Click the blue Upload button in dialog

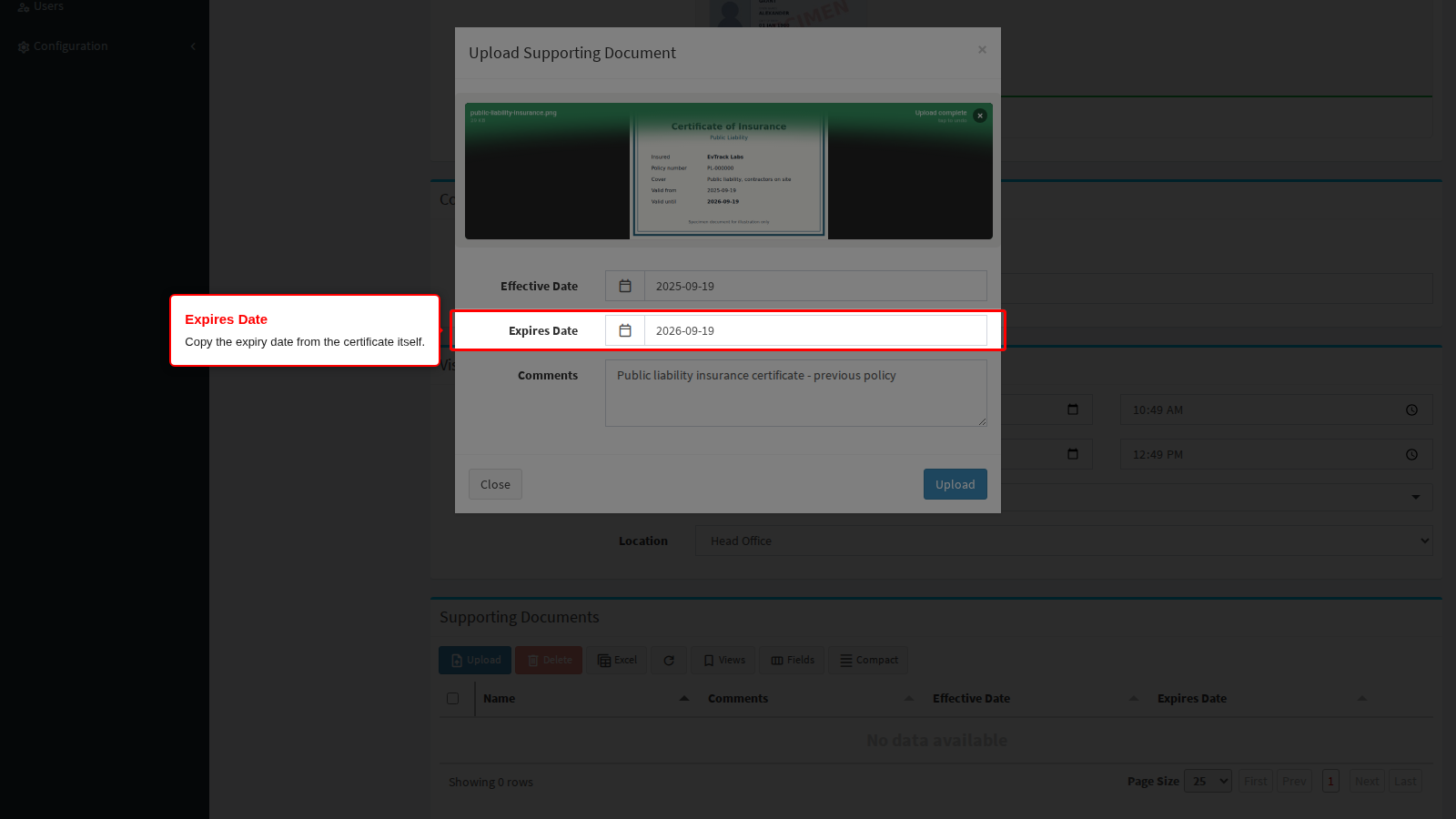(x=955, y=484)
